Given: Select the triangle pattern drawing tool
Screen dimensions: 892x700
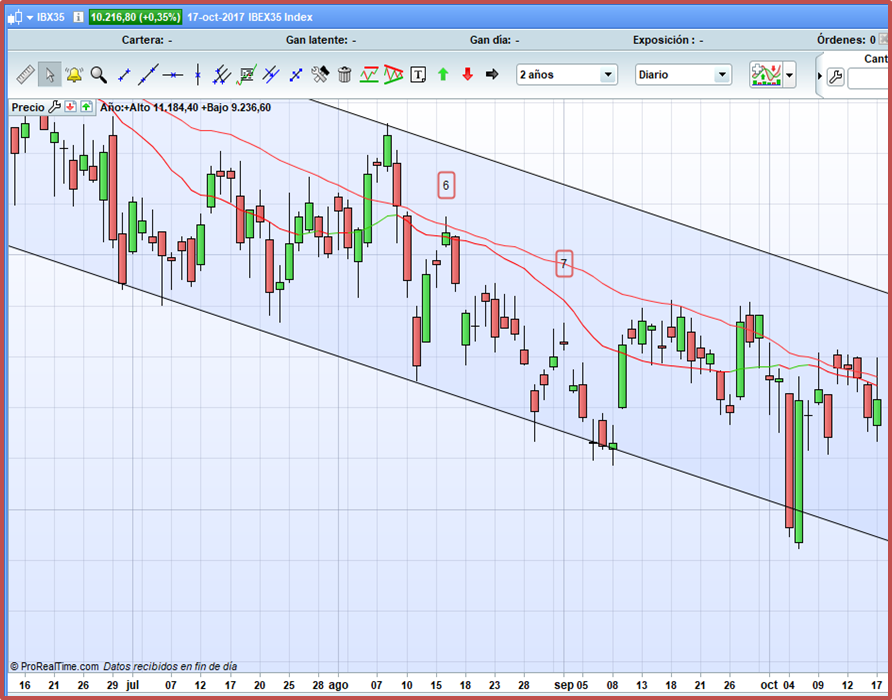Looking at the screenshot, I should click(393, 75).
